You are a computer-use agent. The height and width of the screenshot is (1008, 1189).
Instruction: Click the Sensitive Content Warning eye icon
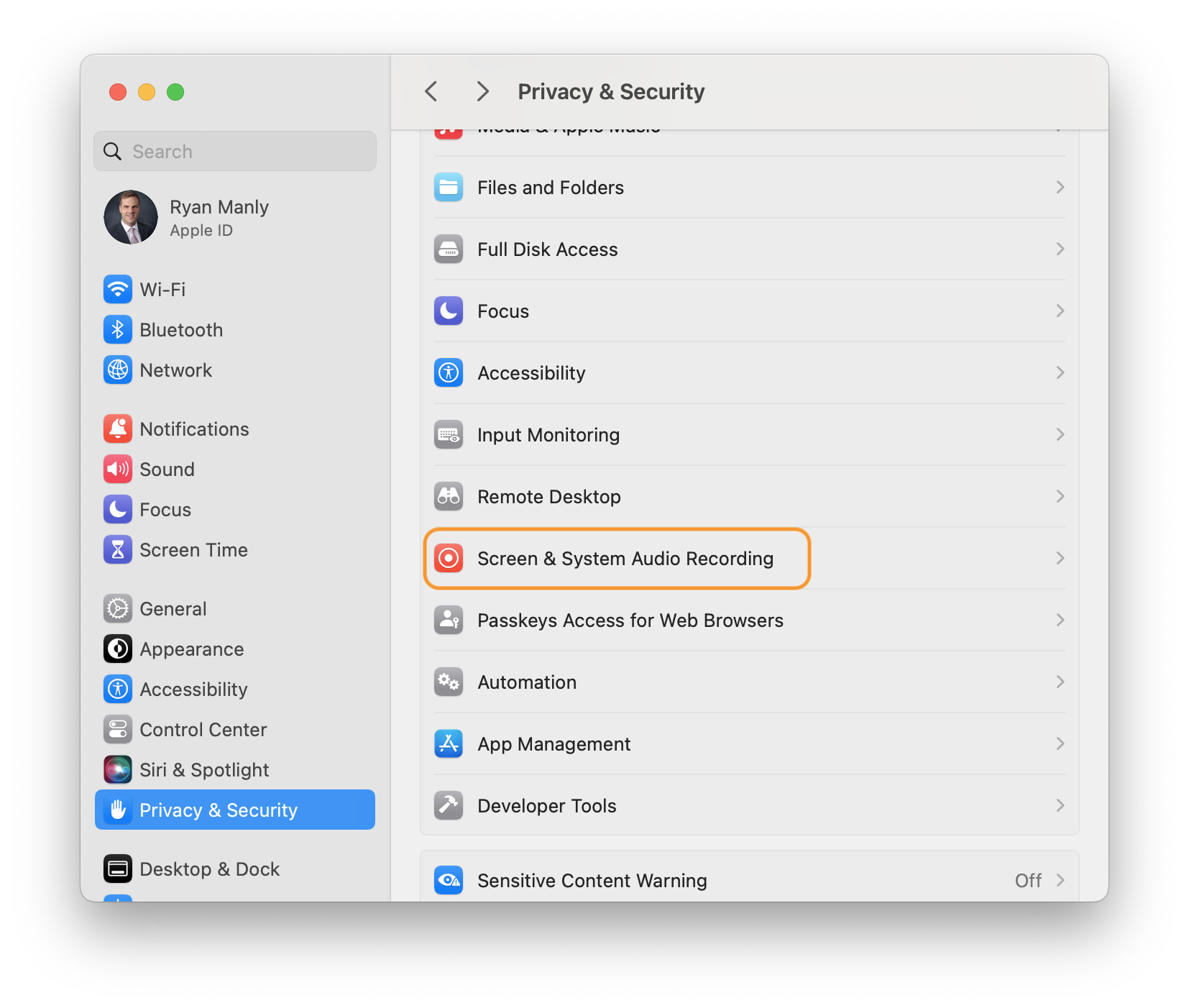coord(449,881)
